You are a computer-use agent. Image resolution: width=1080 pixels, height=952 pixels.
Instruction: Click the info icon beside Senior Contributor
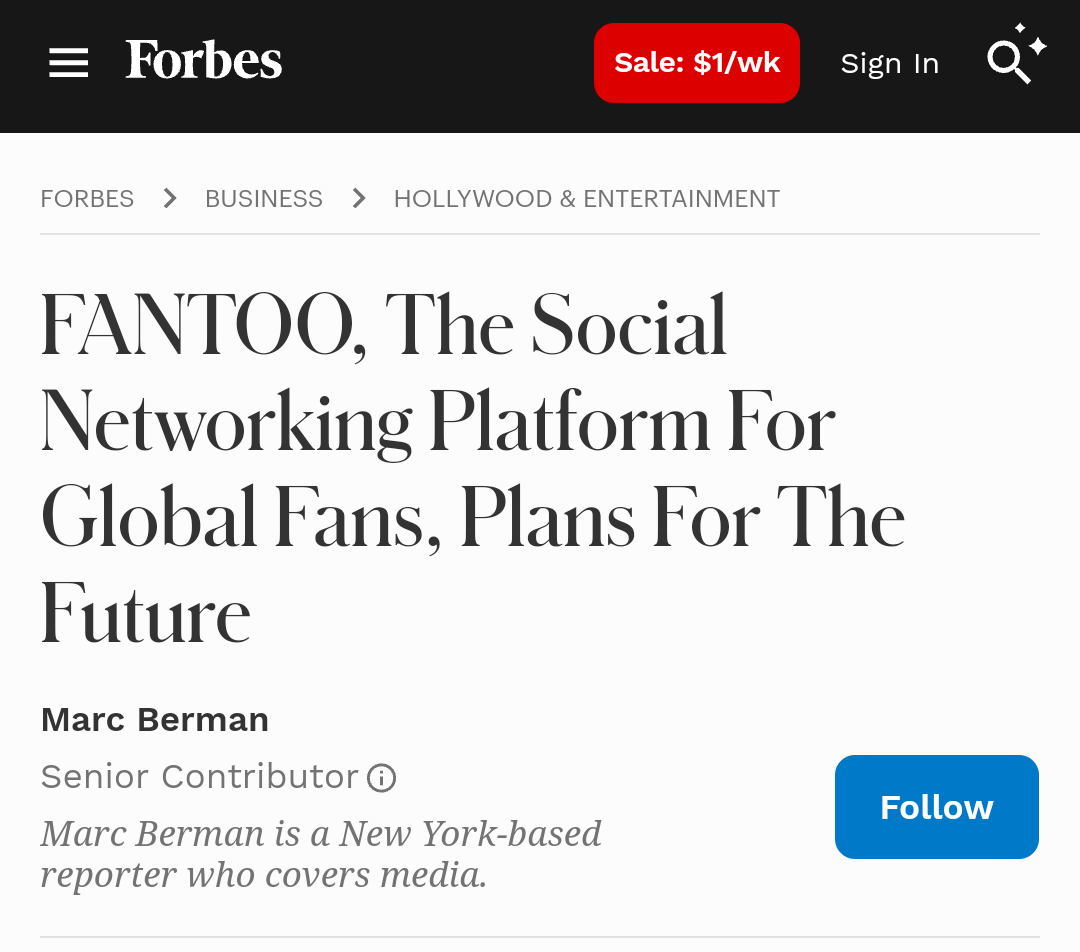(381, 778)
